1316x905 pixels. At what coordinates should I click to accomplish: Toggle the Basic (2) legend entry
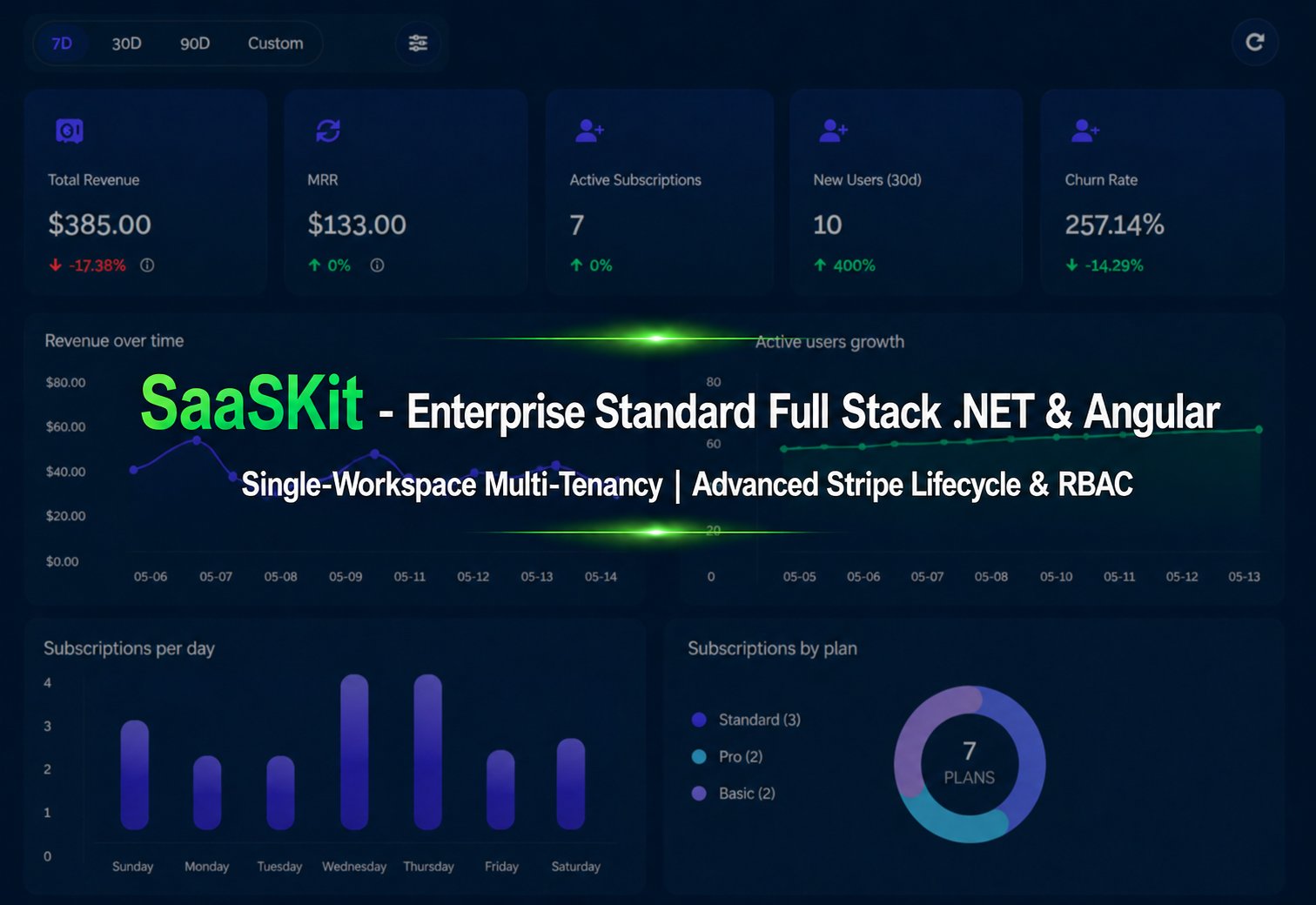tap(733, 793)
